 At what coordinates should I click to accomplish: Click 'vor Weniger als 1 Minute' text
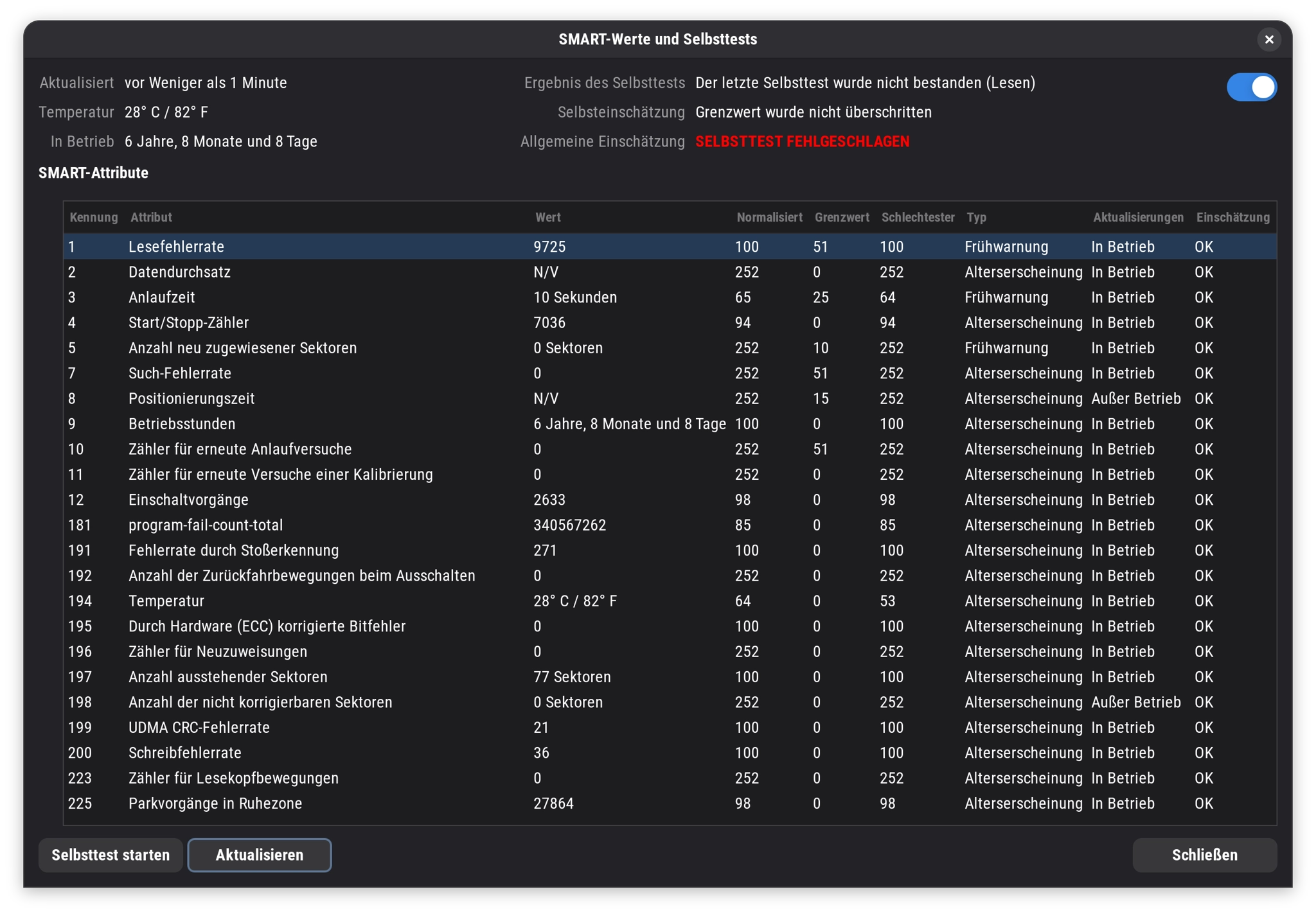click(206, 83)
